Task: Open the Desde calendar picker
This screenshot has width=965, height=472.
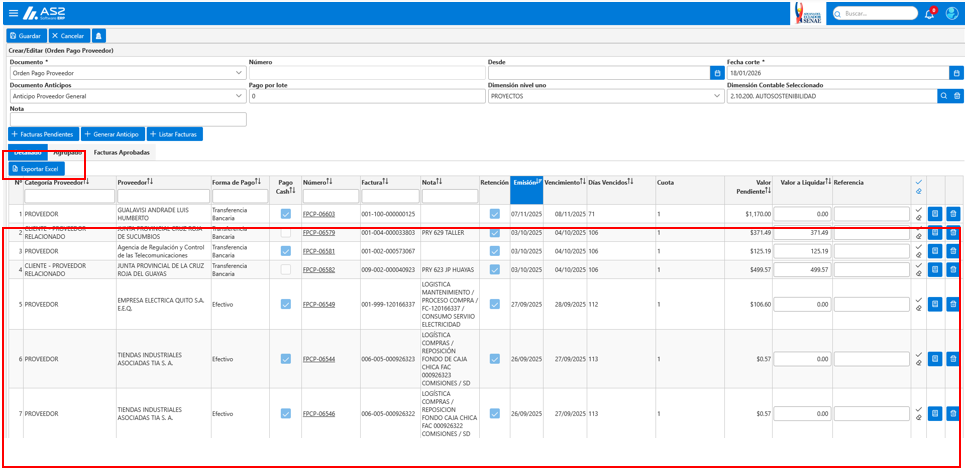Action: 717,73
